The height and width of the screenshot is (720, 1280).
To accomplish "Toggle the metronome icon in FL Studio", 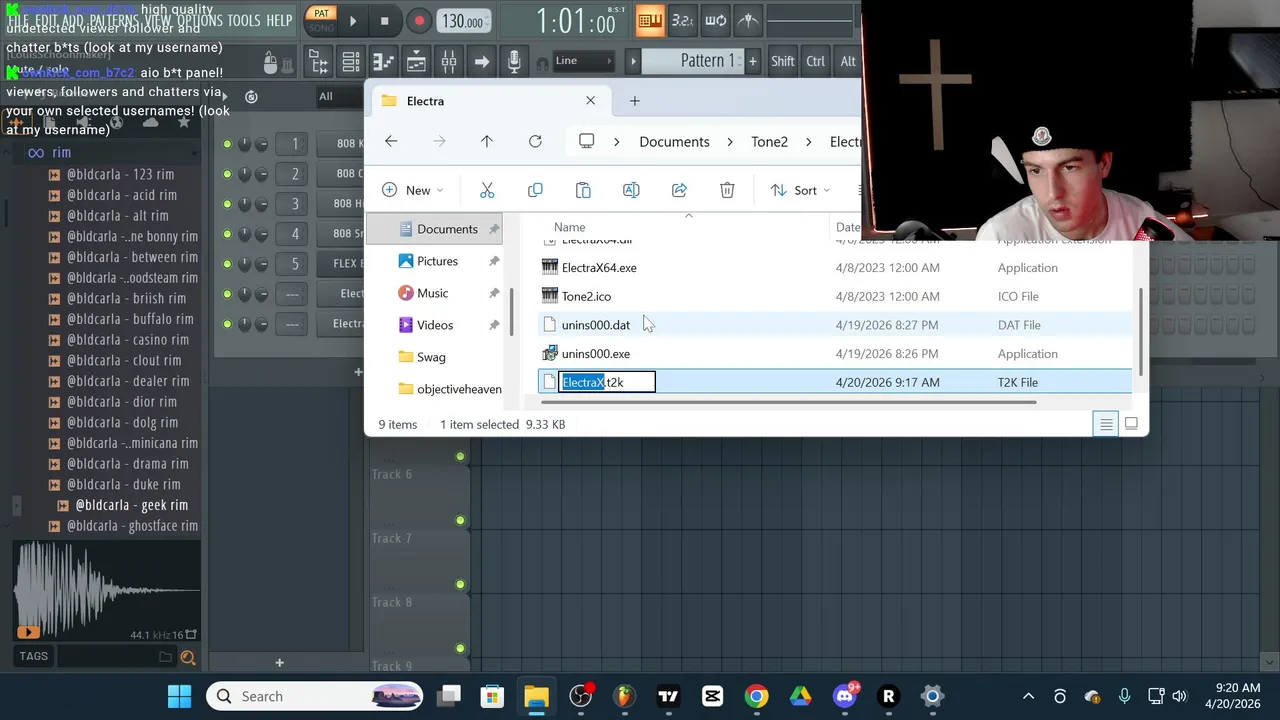I will click(748, 20).
